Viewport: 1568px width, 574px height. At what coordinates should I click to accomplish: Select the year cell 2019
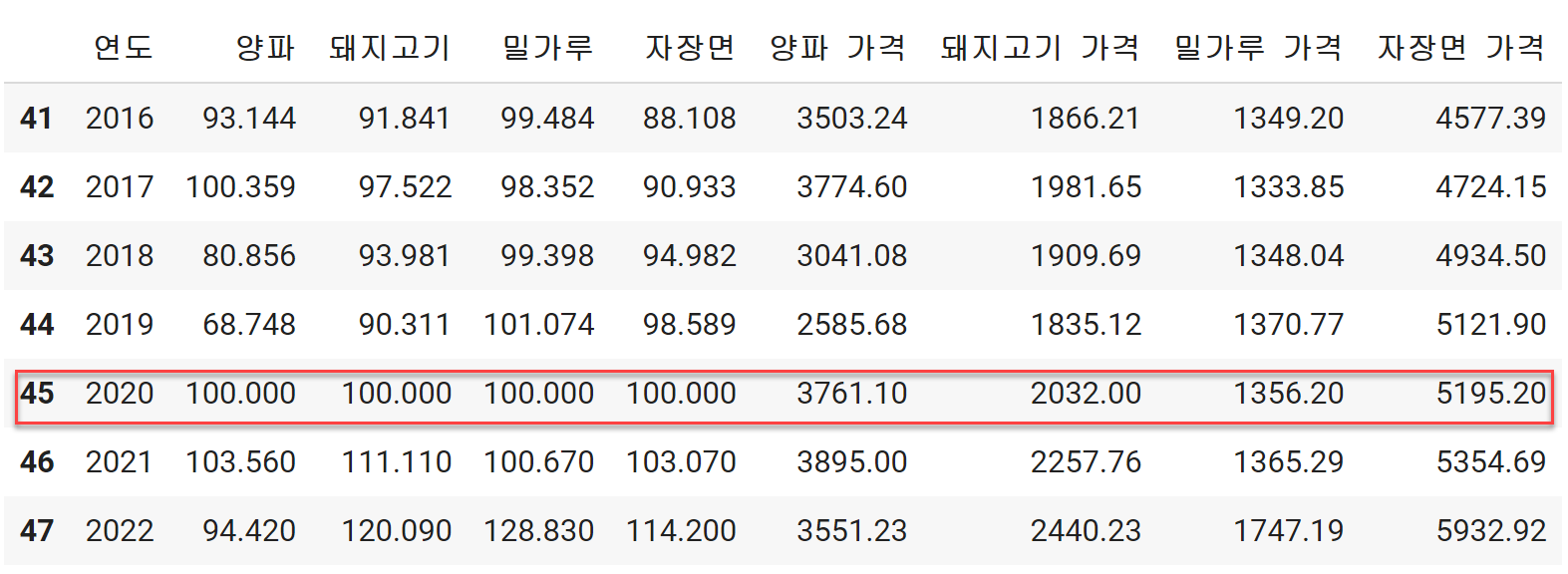pos(120,325)
